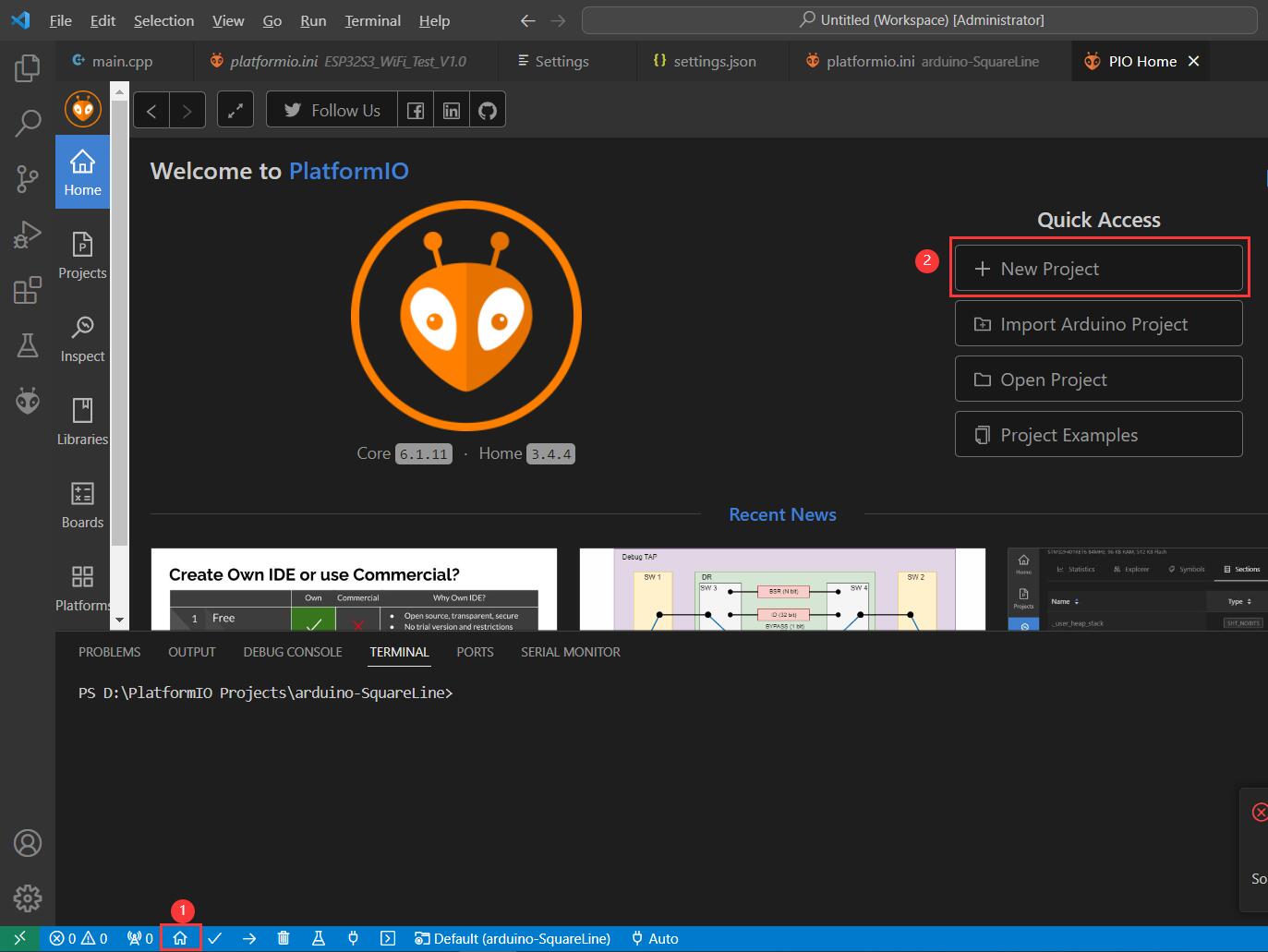Click PlatformIO Home icon in status bar
1268x952 pixels.
tap(180, 938)
